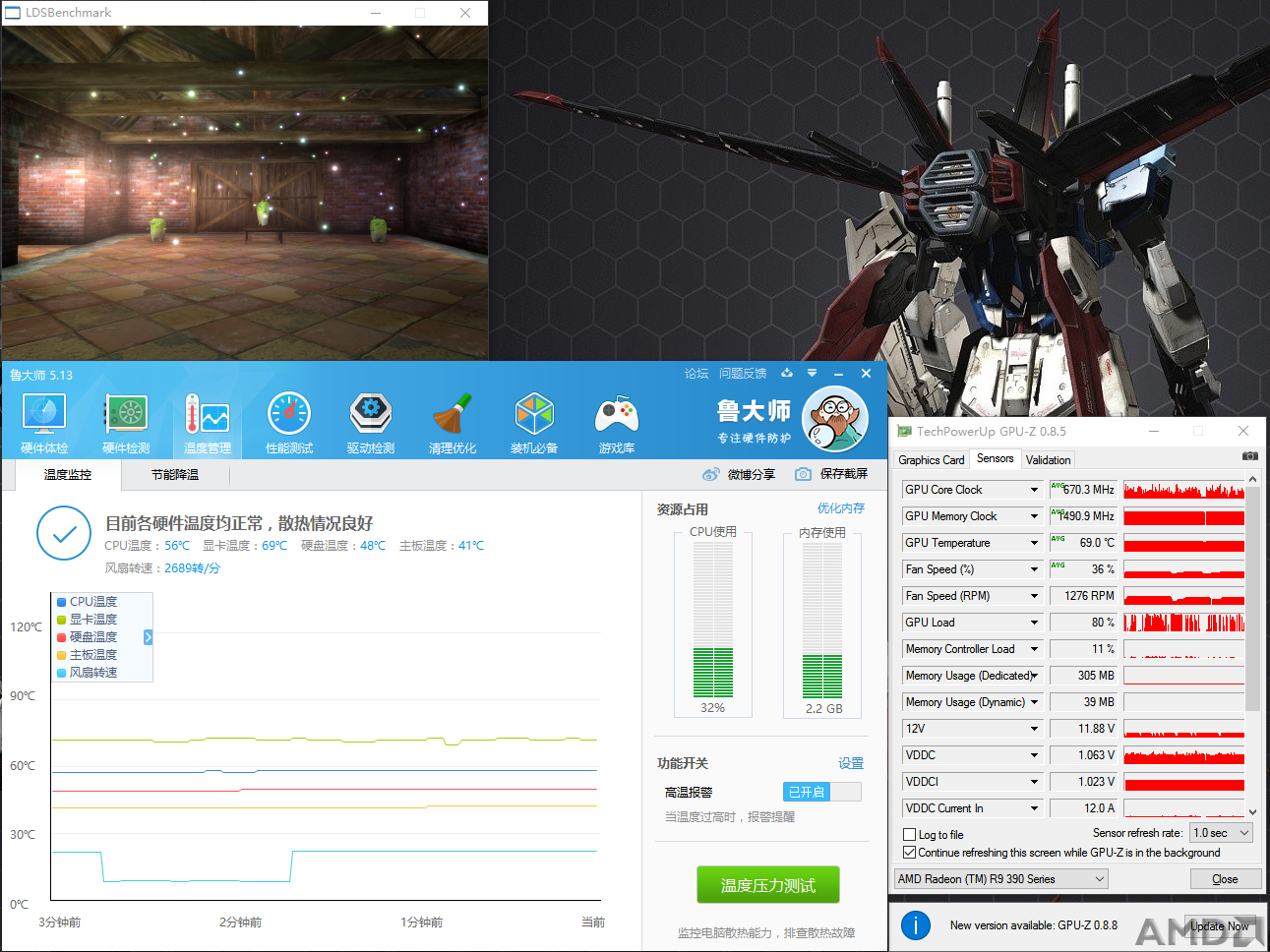Image resolution: width=1270 pixels, height=952 pixels.
Task: Click the LDSBenchmark window title icon
Action: (x=13, y=13)
